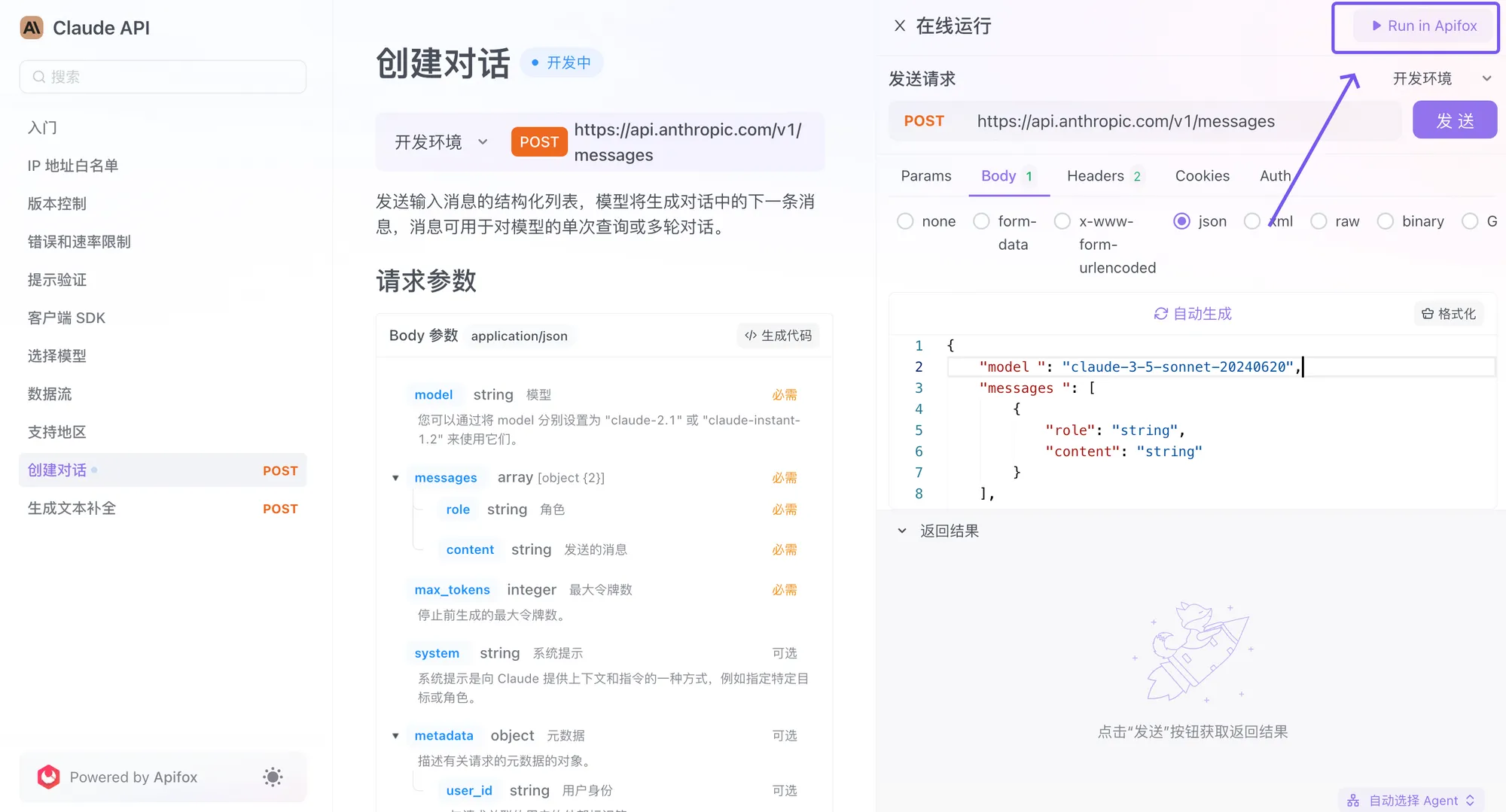1506x812 pixels.
Task: Click the model parameter name
Action: (434, 394)
